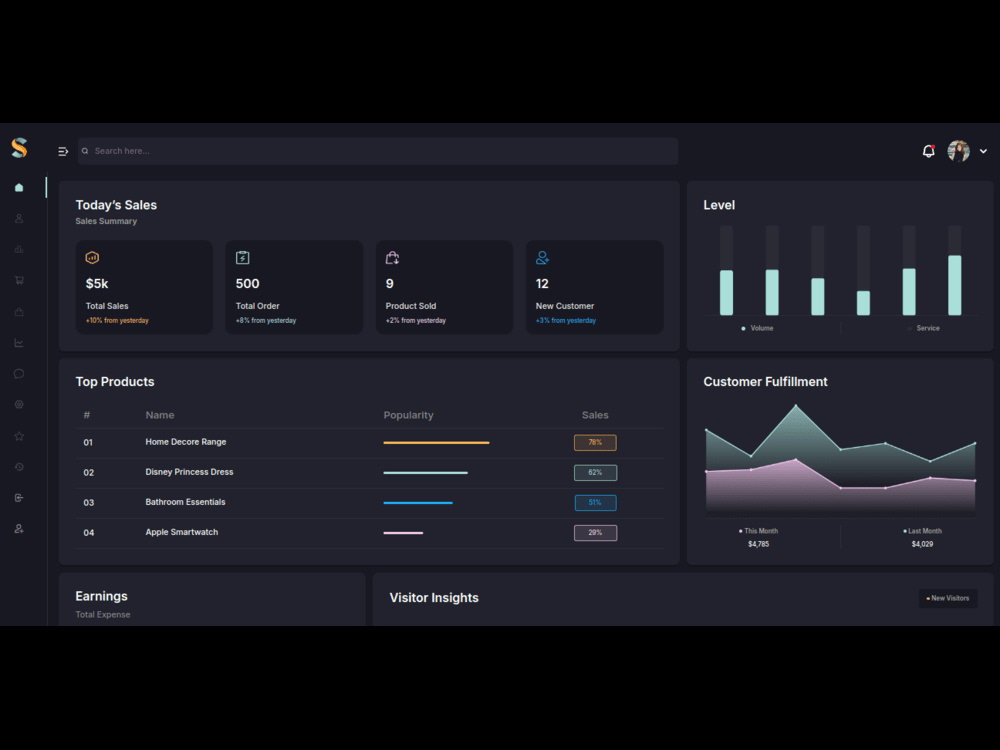Open the shopping cart section from the sidebar
The width and height of the screenshot is (1000, 750).
(x=18, y=280)
